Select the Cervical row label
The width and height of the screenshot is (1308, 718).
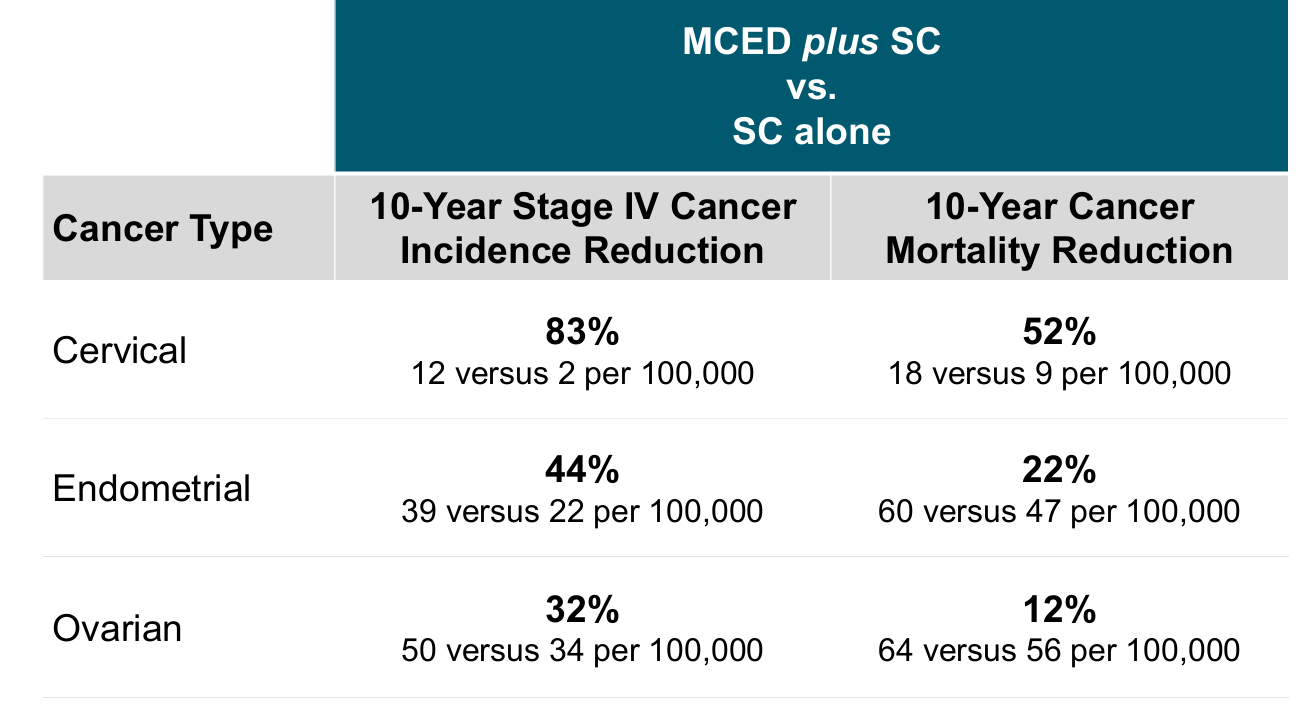[119, 351]
